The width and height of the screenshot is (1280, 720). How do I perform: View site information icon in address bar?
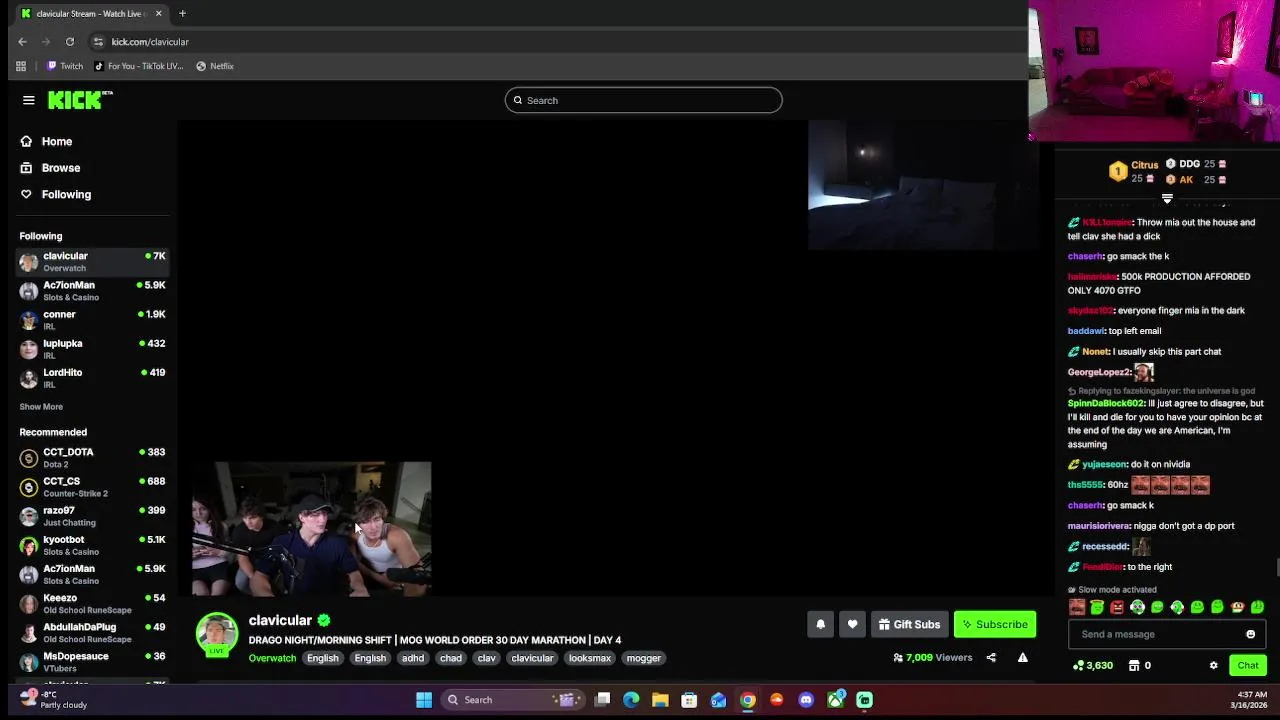98,42
